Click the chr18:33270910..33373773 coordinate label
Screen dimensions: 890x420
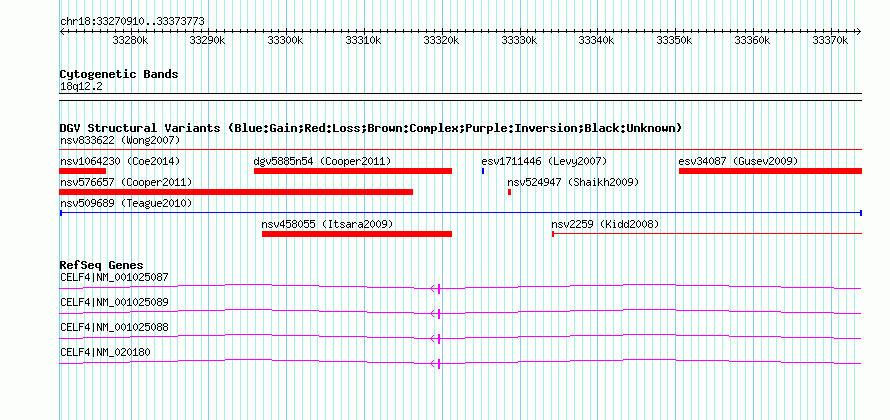pyautogui.click(x=132, y=22)
